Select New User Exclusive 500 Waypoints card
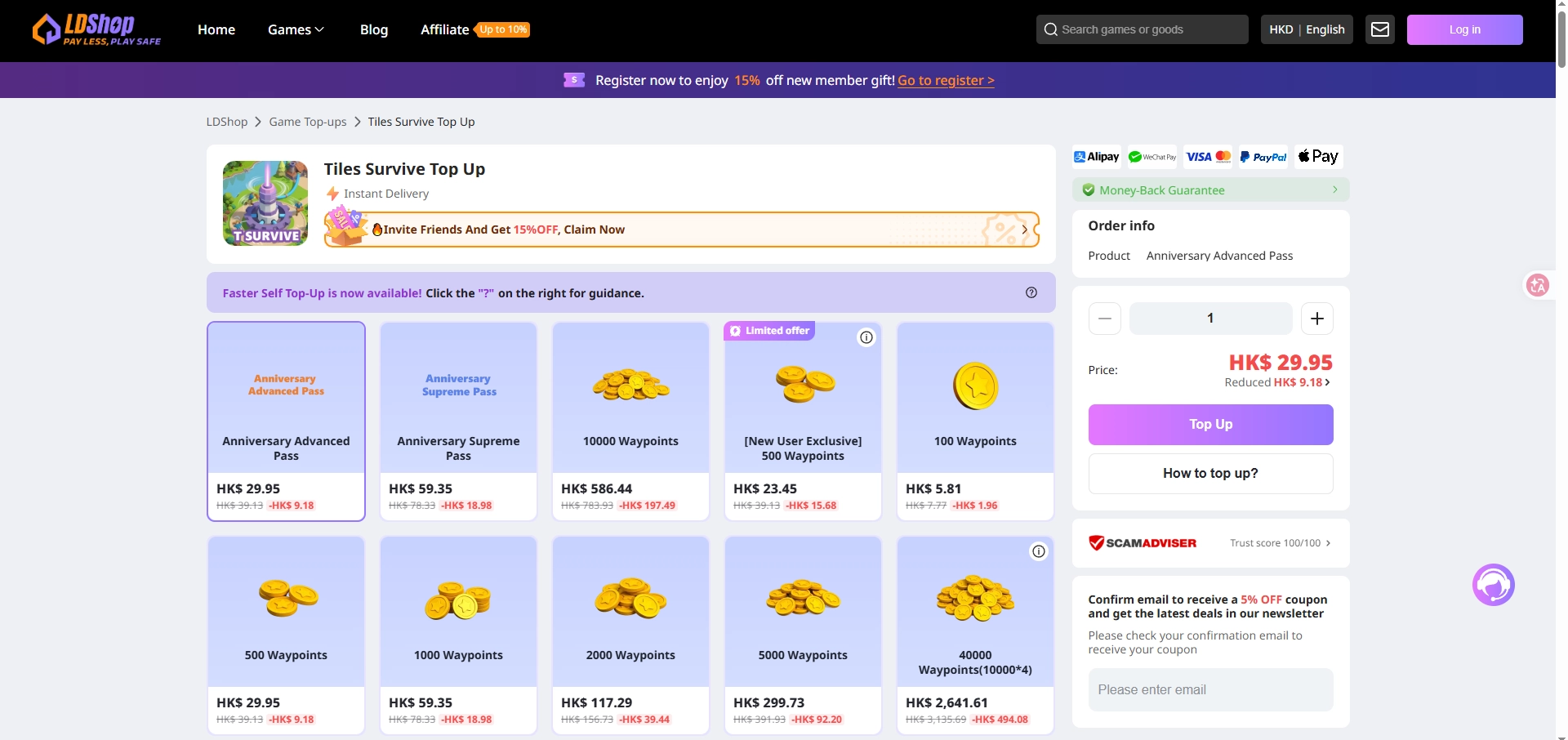This screenshot has width=1568, height=740. pyautogui.click(x=803, y=421)
